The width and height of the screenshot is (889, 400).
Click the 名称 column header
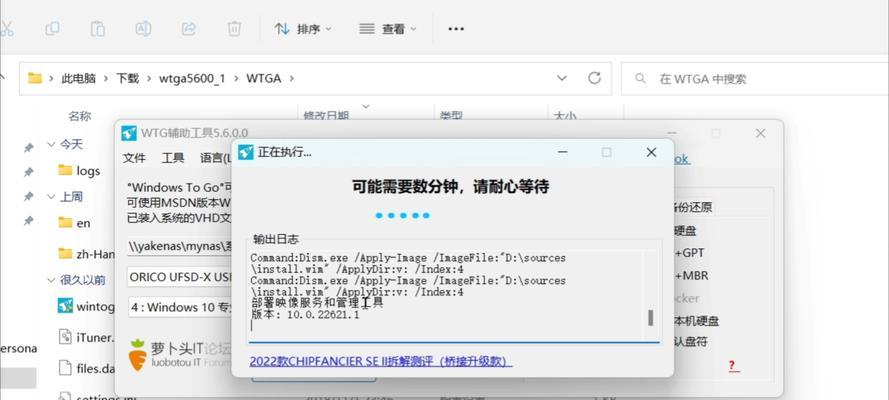pos(79,116)
